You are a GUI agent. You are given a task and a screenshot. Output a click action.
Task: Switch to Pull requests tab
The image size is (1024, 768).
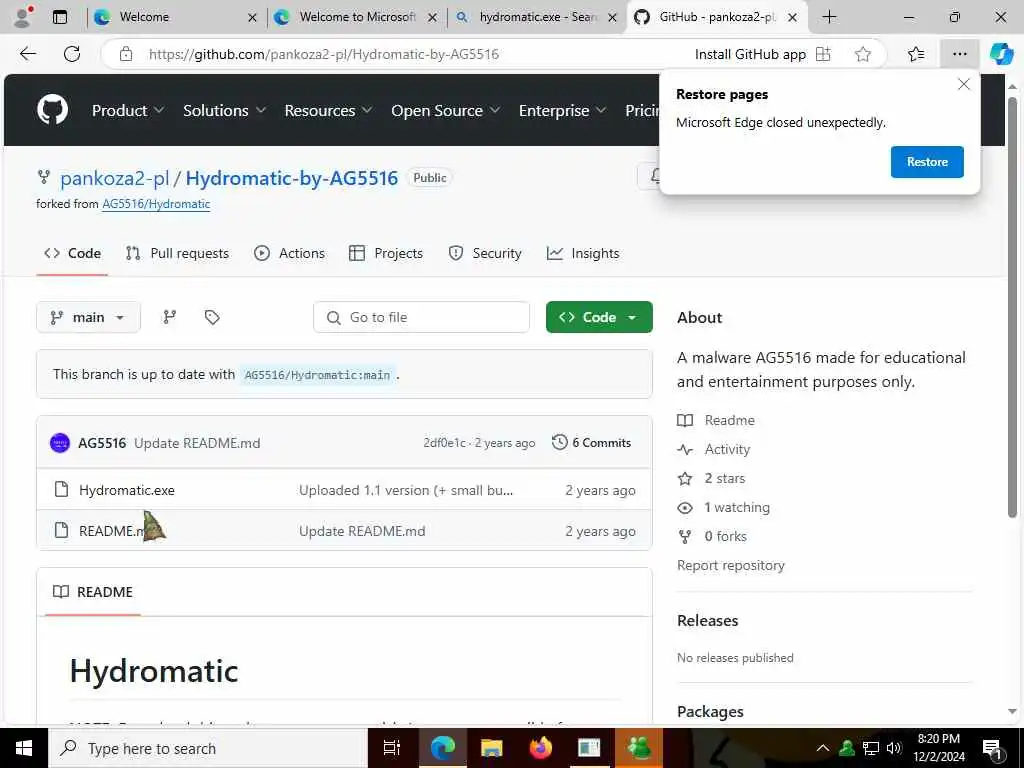[177, 253]
